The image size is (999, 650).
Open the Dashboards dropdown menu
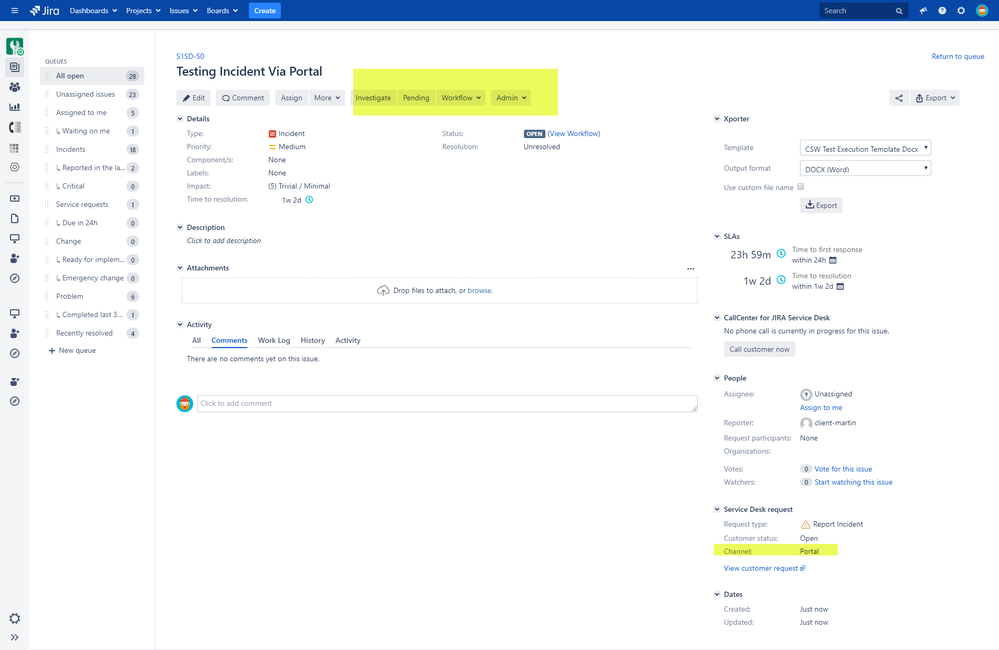(x=93, y=11)
